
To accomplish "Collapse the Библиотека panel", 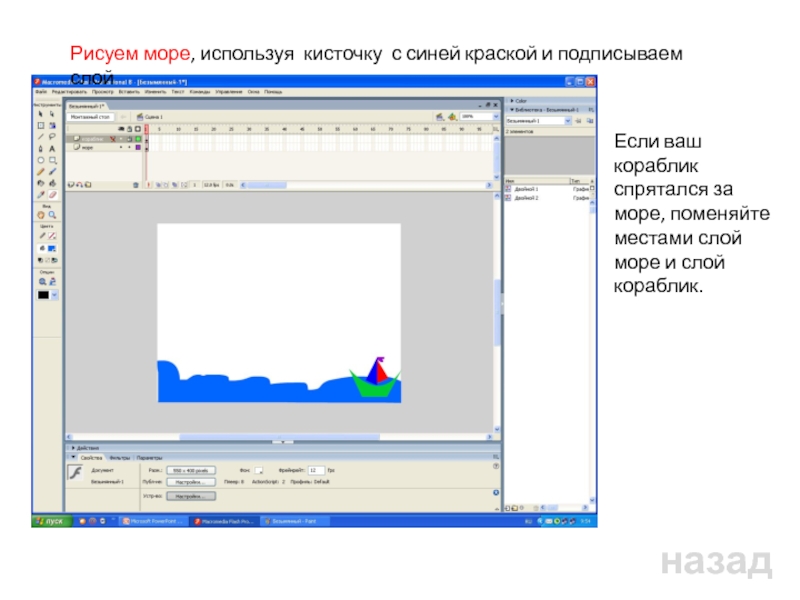I will click(512, 110).
